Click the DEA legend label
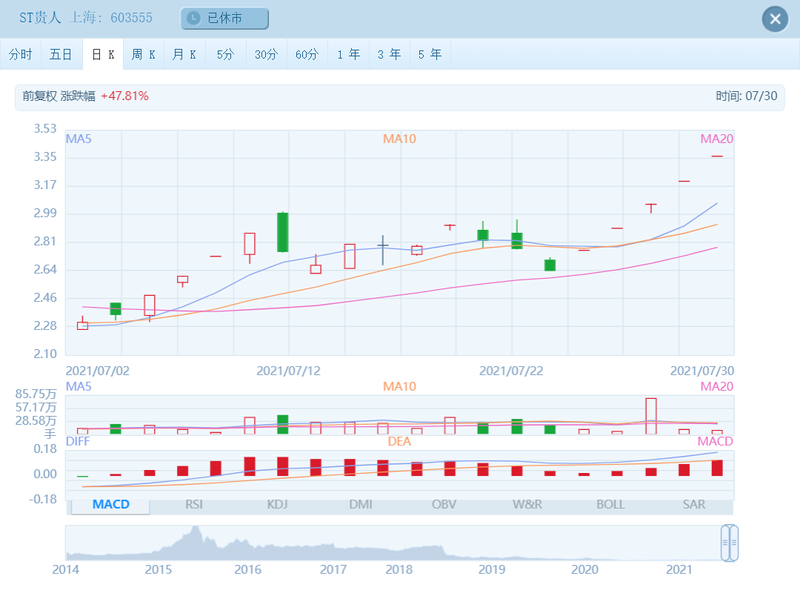The image size is (800, 599). tap(399, 441)
